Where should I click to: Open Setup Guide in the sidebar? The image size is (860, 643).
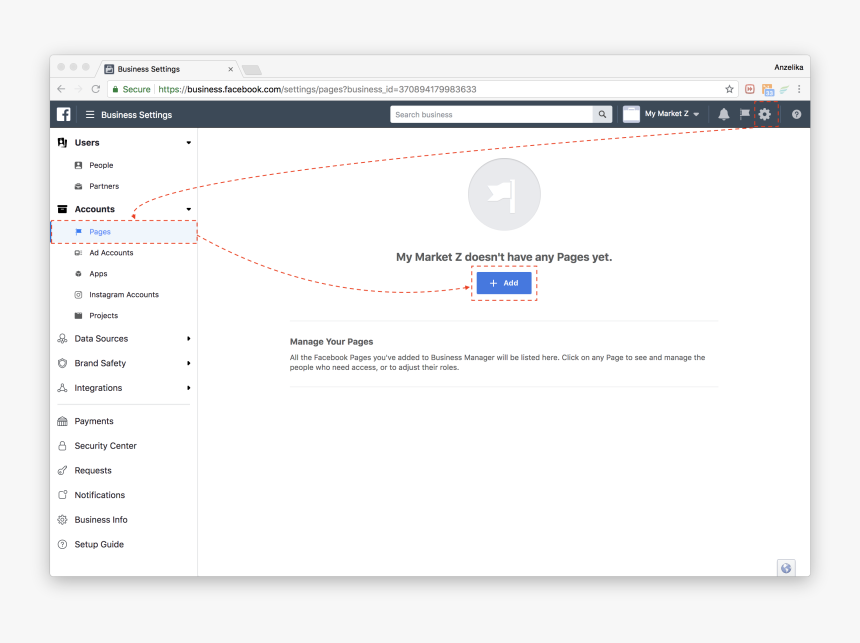(x=99, y=544)
